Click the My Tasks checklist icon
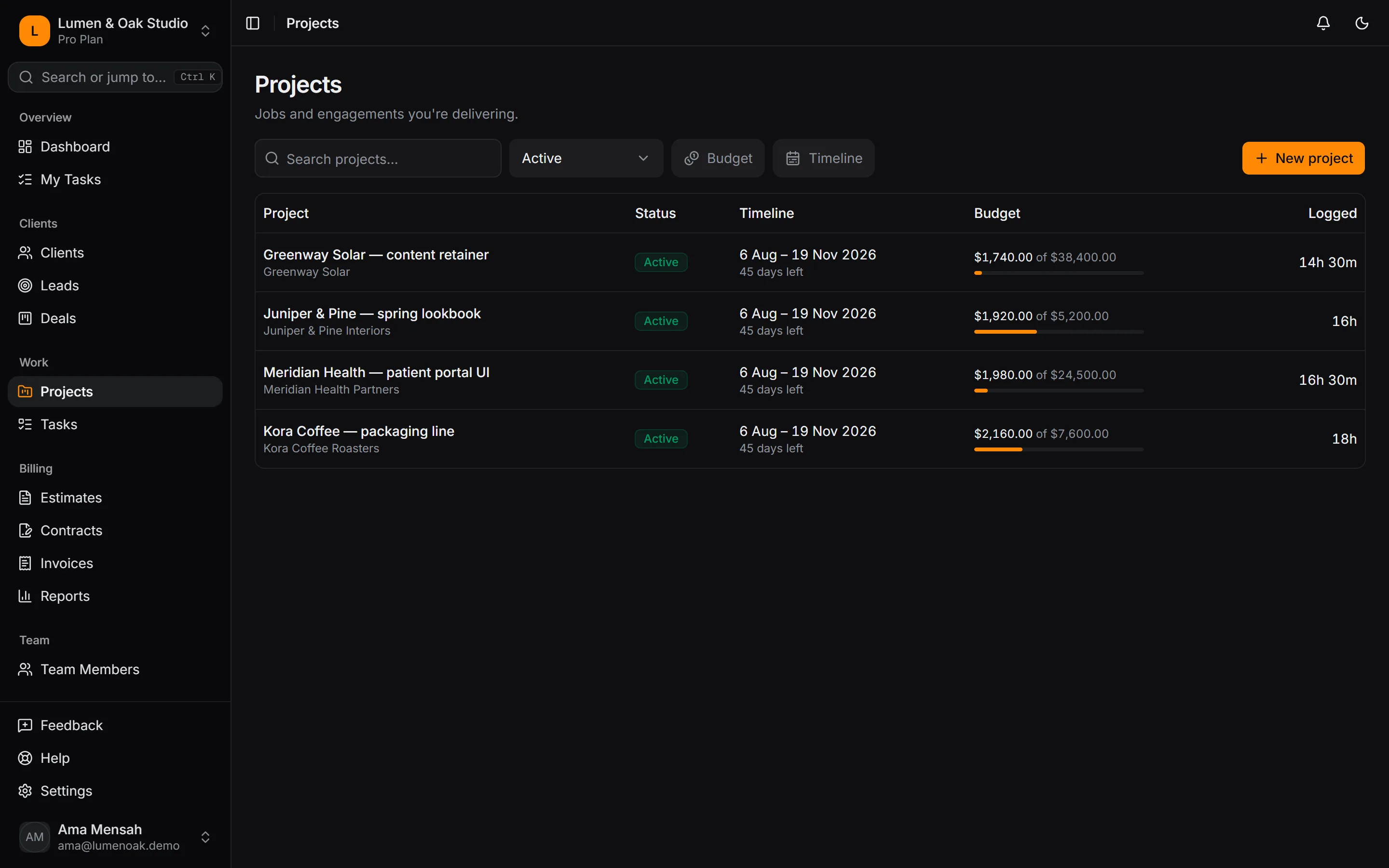The height and width of the screenshot is (868, 1389). [25, 179]
